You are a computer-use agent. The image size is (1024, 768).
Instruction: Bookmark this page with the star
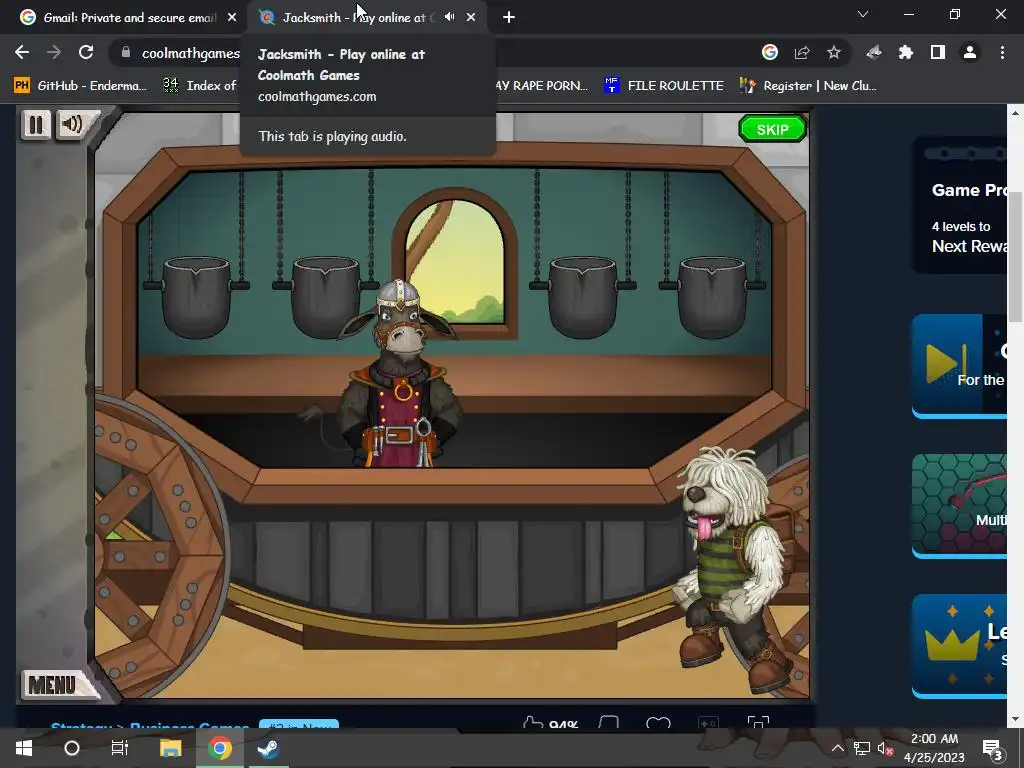click(834, 52)
